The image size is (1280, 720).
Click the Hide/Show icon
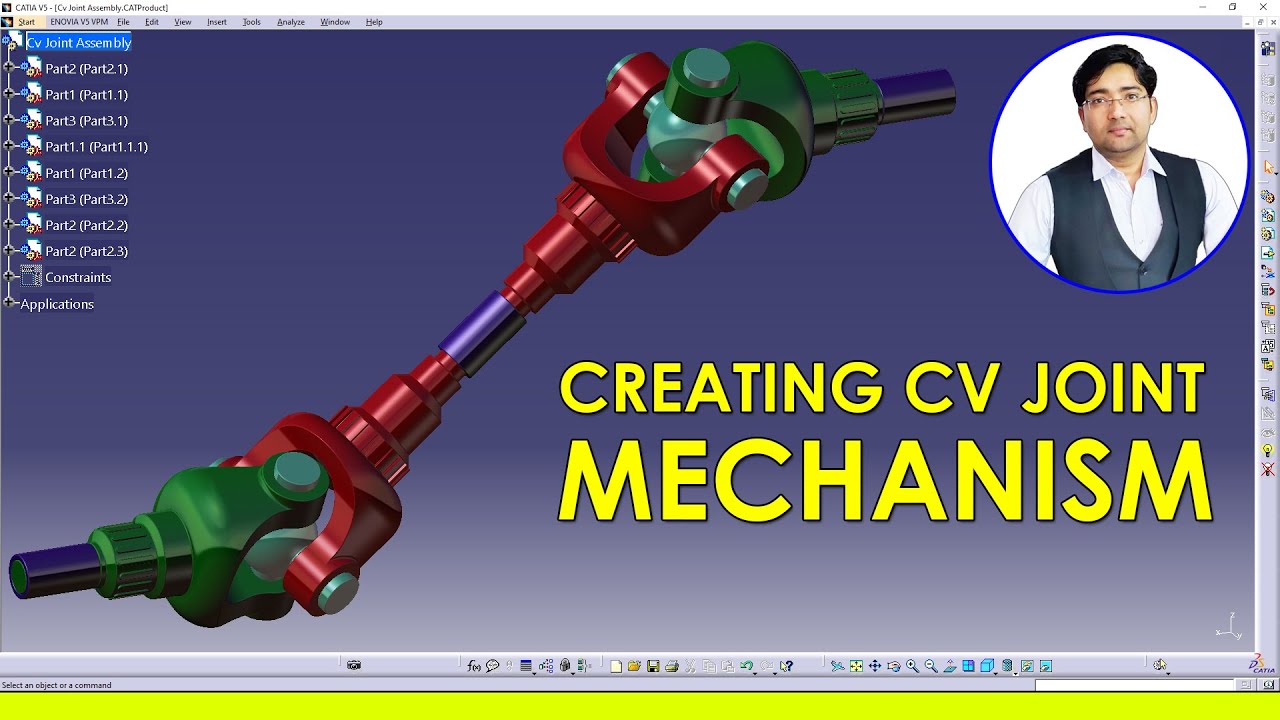pos(1027,666)
